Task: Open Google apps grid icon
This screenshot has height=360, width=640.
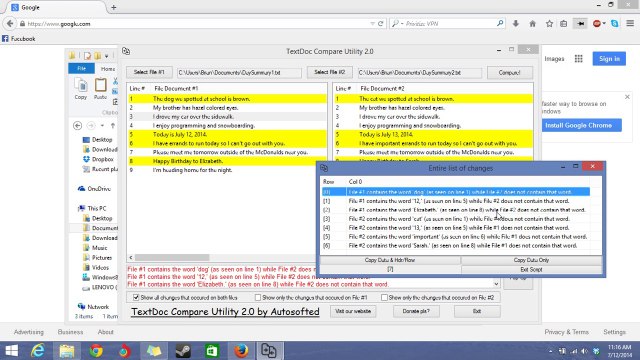Action: pyautogui.click(x=578, y=59)
